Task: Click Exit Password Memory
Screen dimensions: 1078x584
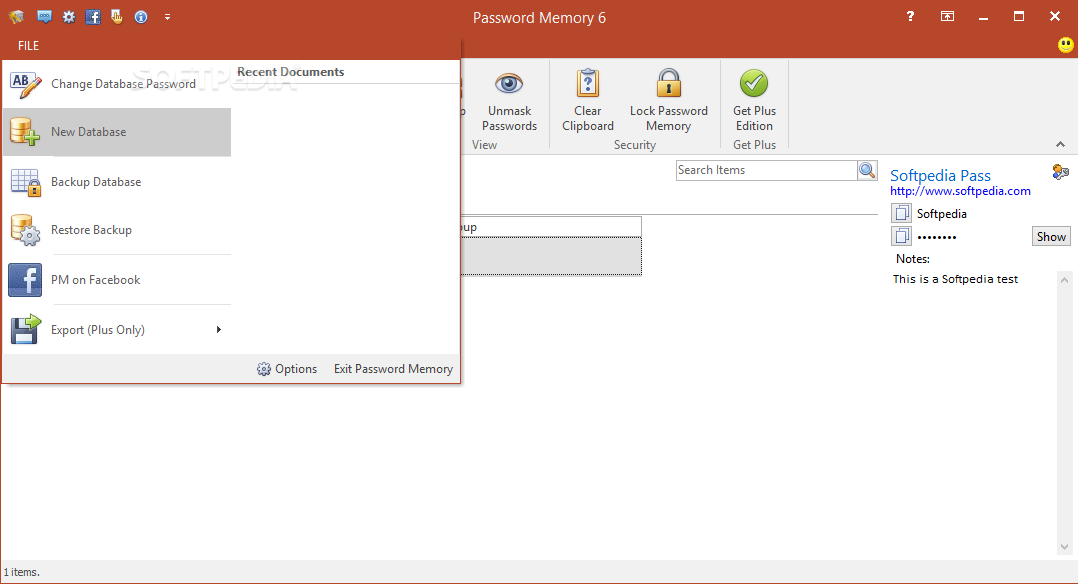Action: coord(393,369)
